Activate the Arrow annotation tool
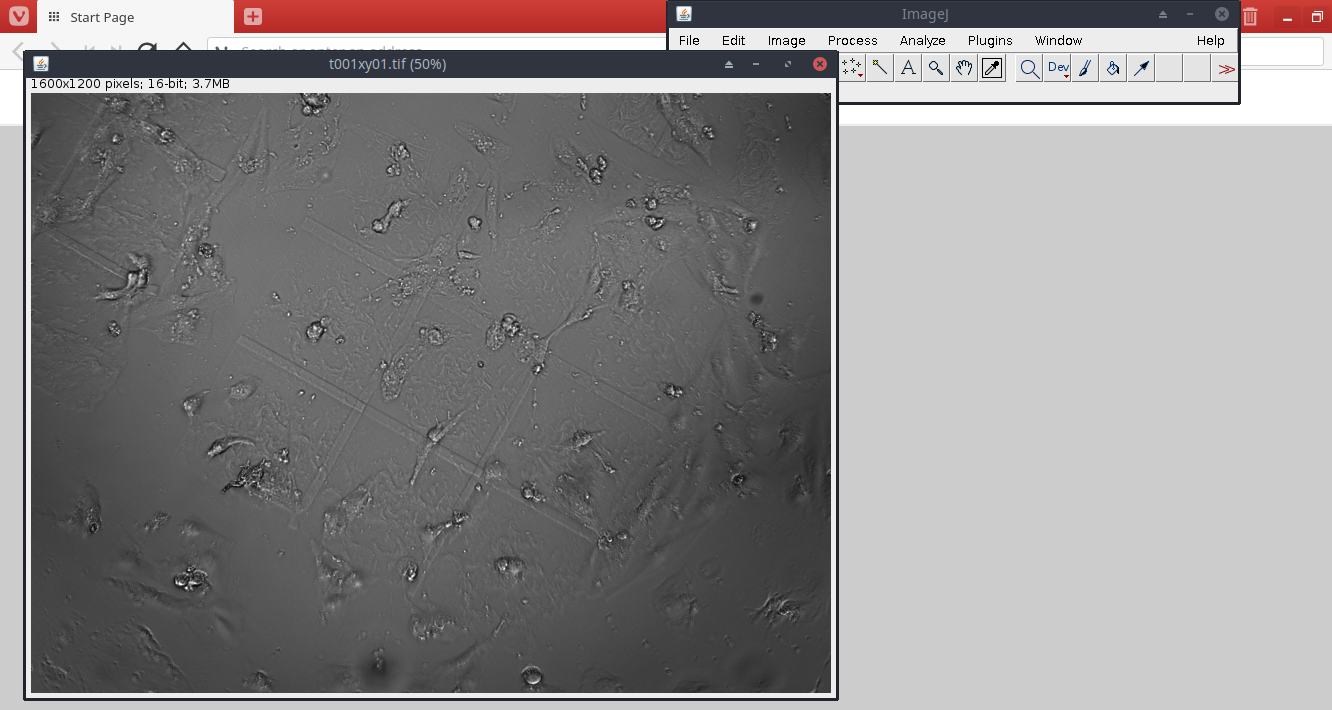 (x=1140, y=67)
